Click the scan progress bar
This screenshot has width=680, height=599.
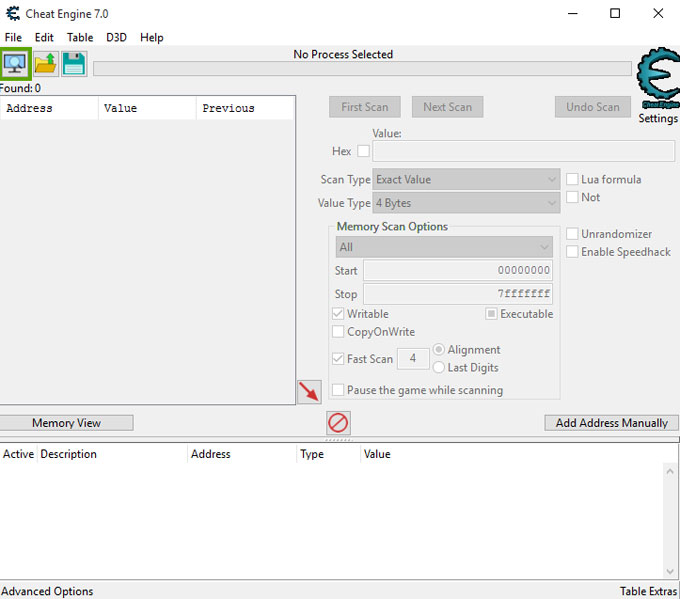pyautogui.click(x=362, y=69)
